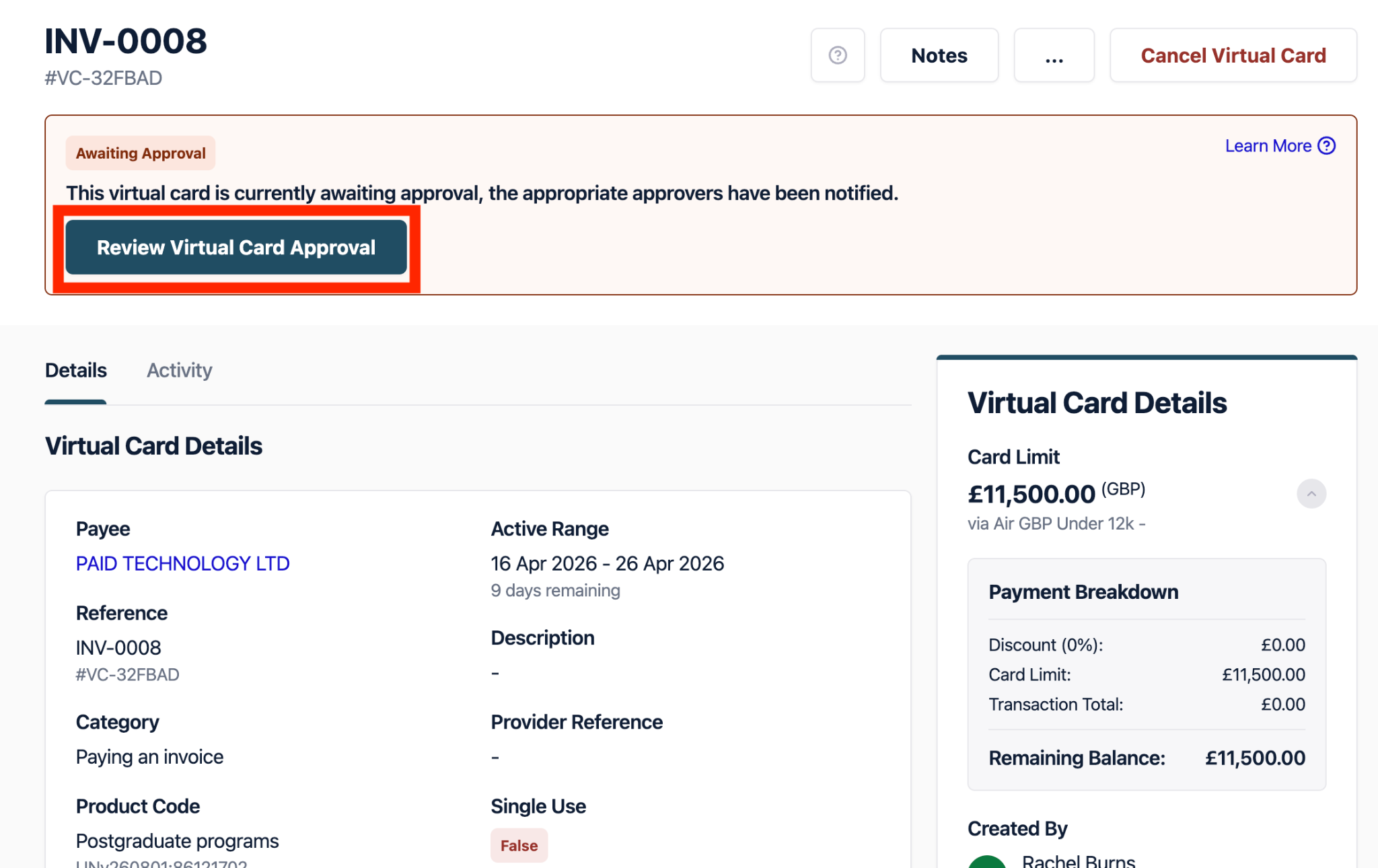This screenshot has width=1378, height=868.
Task: Click the circled question icon beside Learn More
Action: tap(1326, 146)
